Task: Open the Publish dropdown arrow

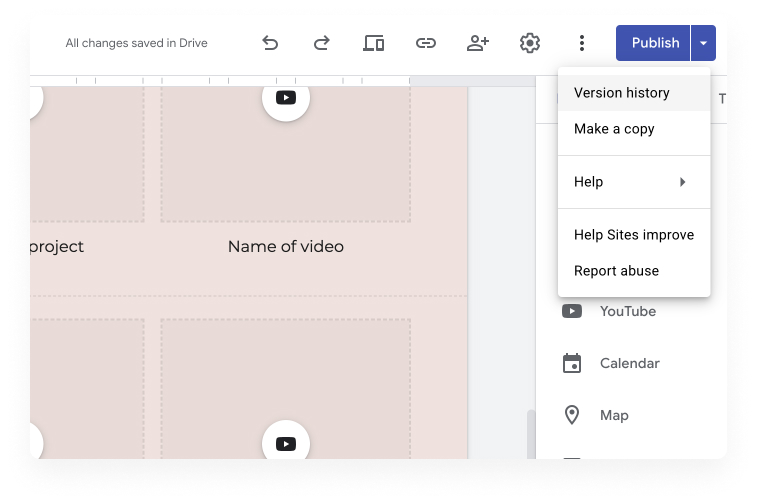Action: coord(703,43)
